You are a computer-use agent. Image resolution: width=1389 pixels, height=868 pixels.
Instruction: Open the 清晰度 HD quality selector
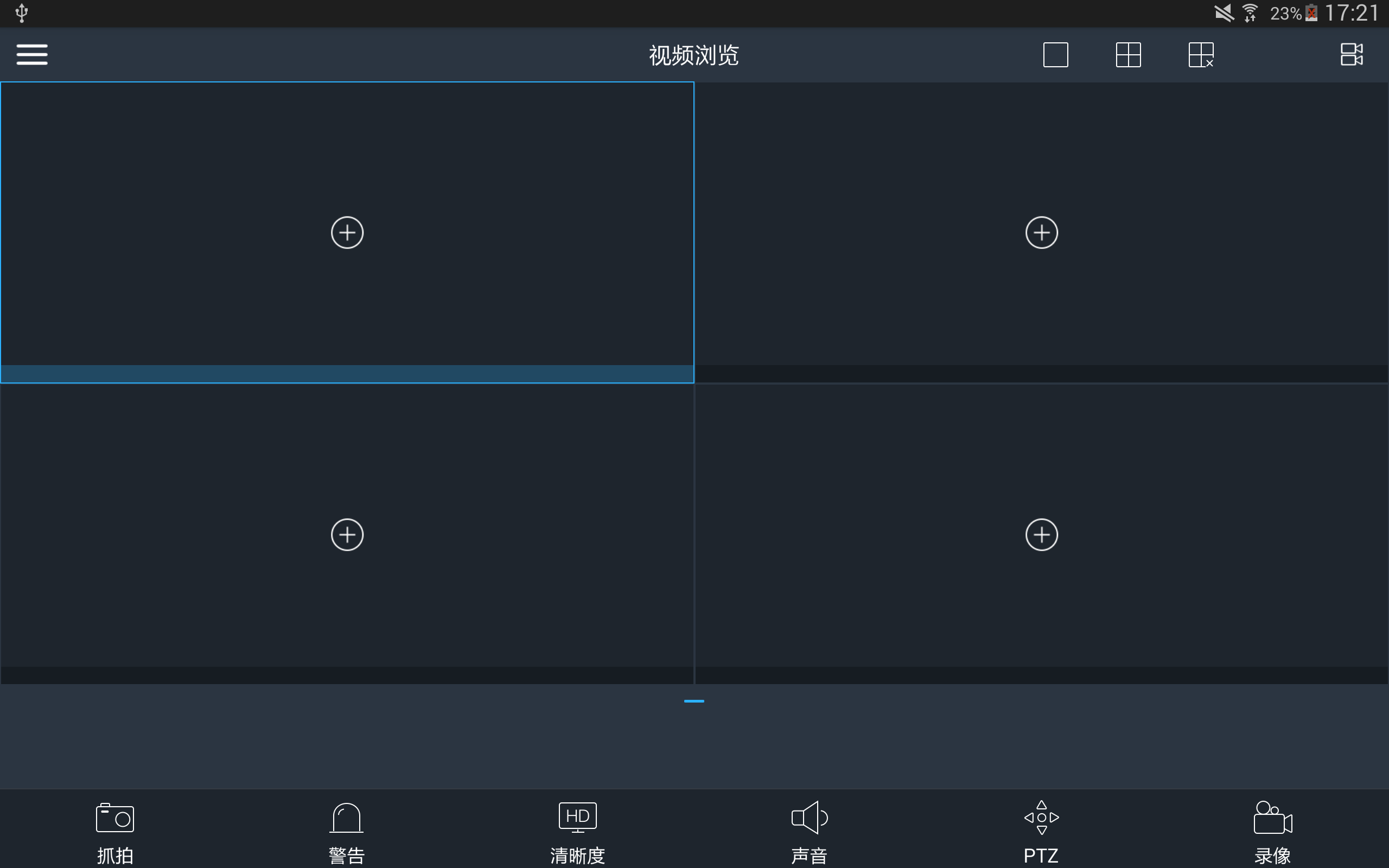pyautogui.click(x=577, y=818)
